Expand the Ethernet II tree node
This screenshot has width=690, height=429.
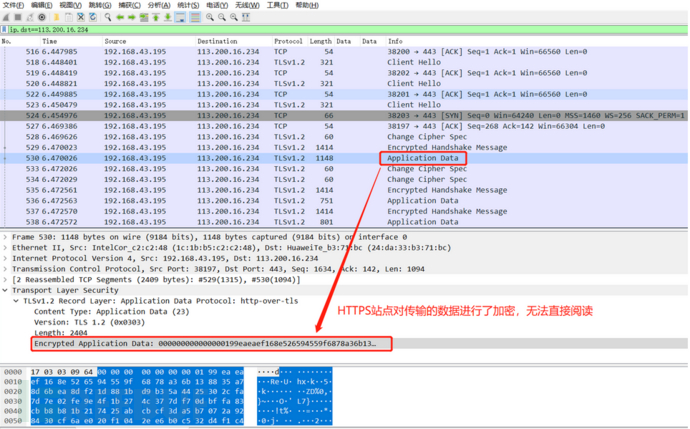pyautogui.click(x=5, y=247)
